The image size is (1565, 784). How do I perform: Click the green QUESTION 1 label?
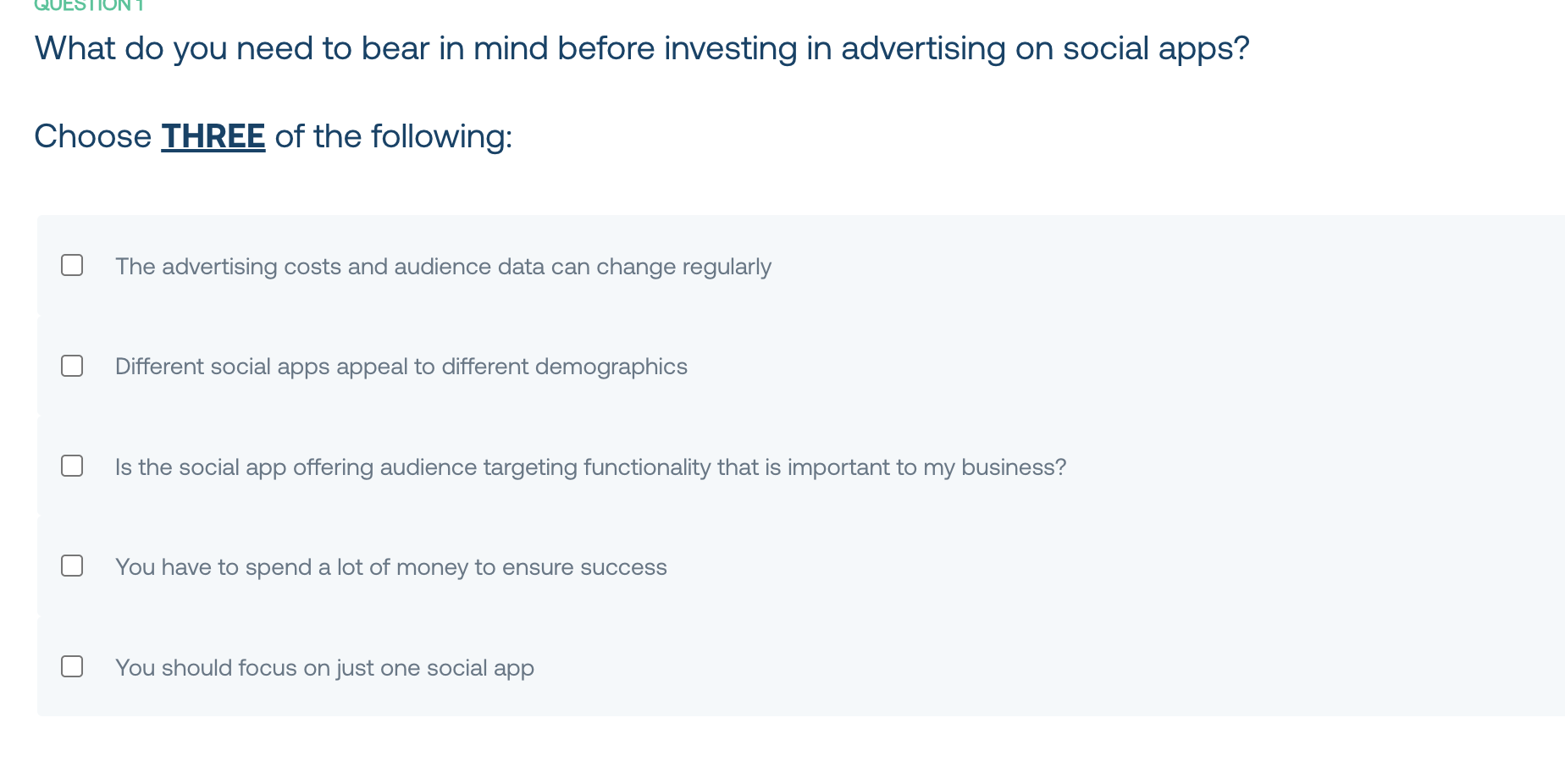(89, 6)
